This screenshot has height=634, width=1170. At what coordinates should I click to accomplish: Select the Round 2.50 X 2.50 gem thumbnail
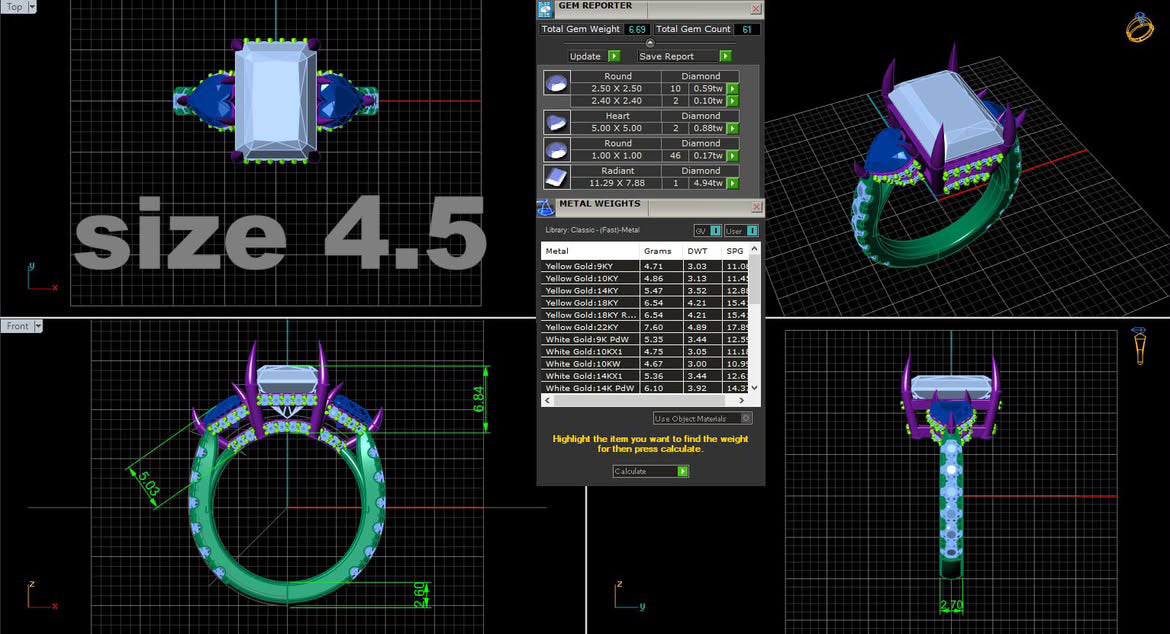click(557, 82)
